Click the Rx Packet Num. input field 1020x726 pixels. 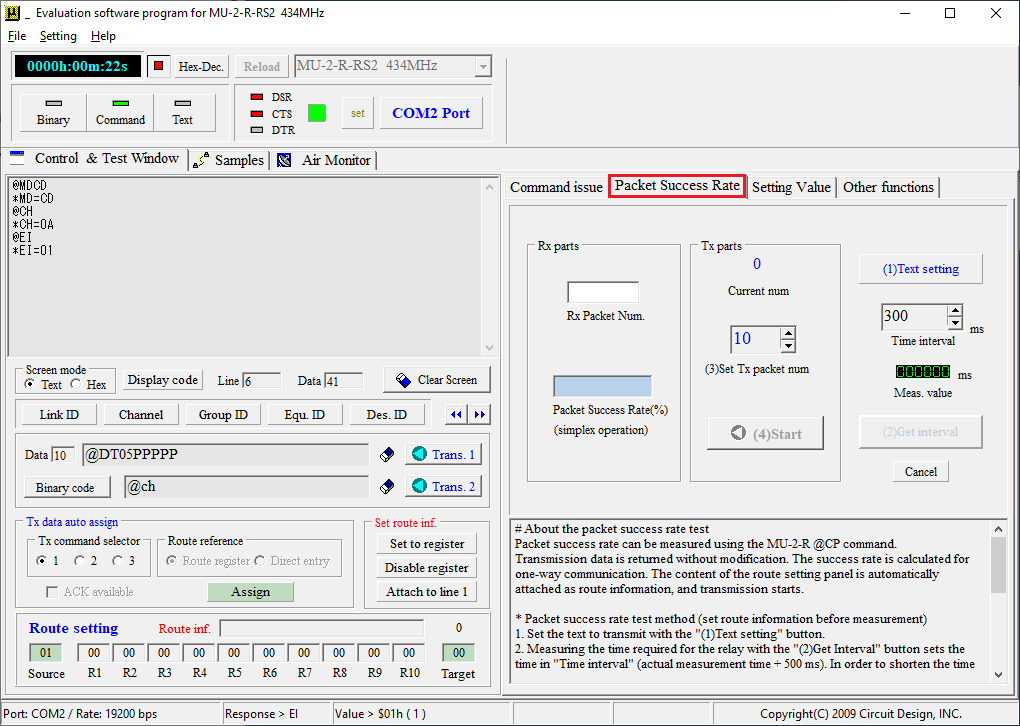coord(603,292)
